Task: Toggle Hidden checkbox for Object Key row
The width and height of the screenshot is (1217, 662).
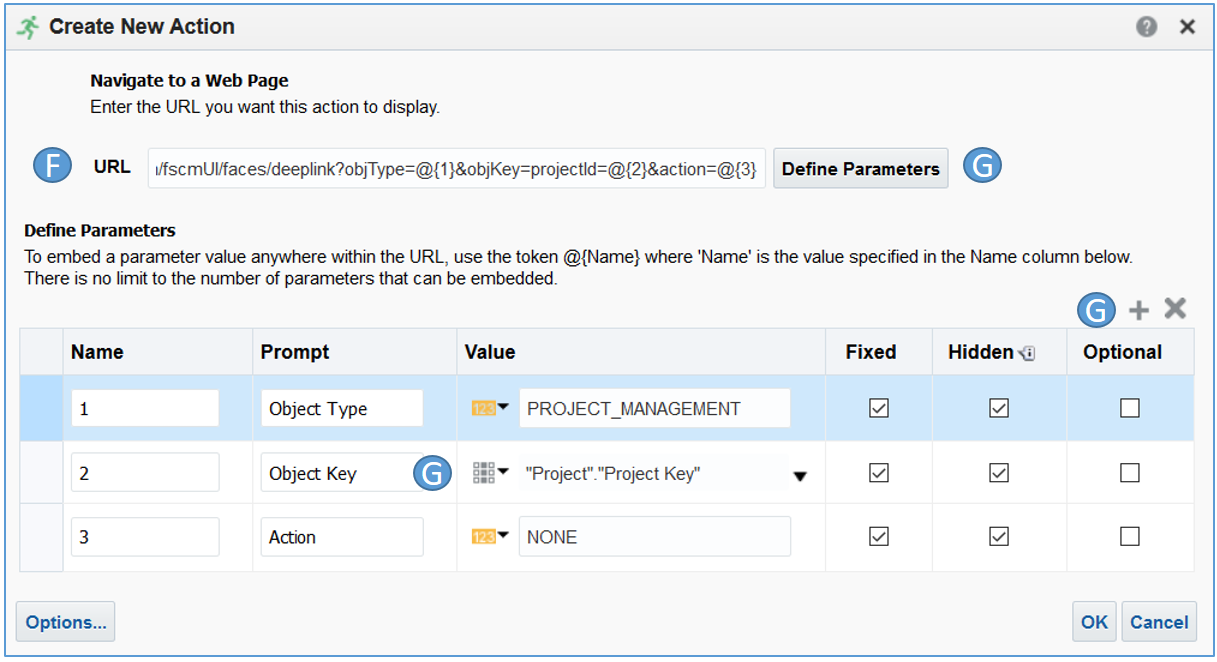Action: pos(998,473)
